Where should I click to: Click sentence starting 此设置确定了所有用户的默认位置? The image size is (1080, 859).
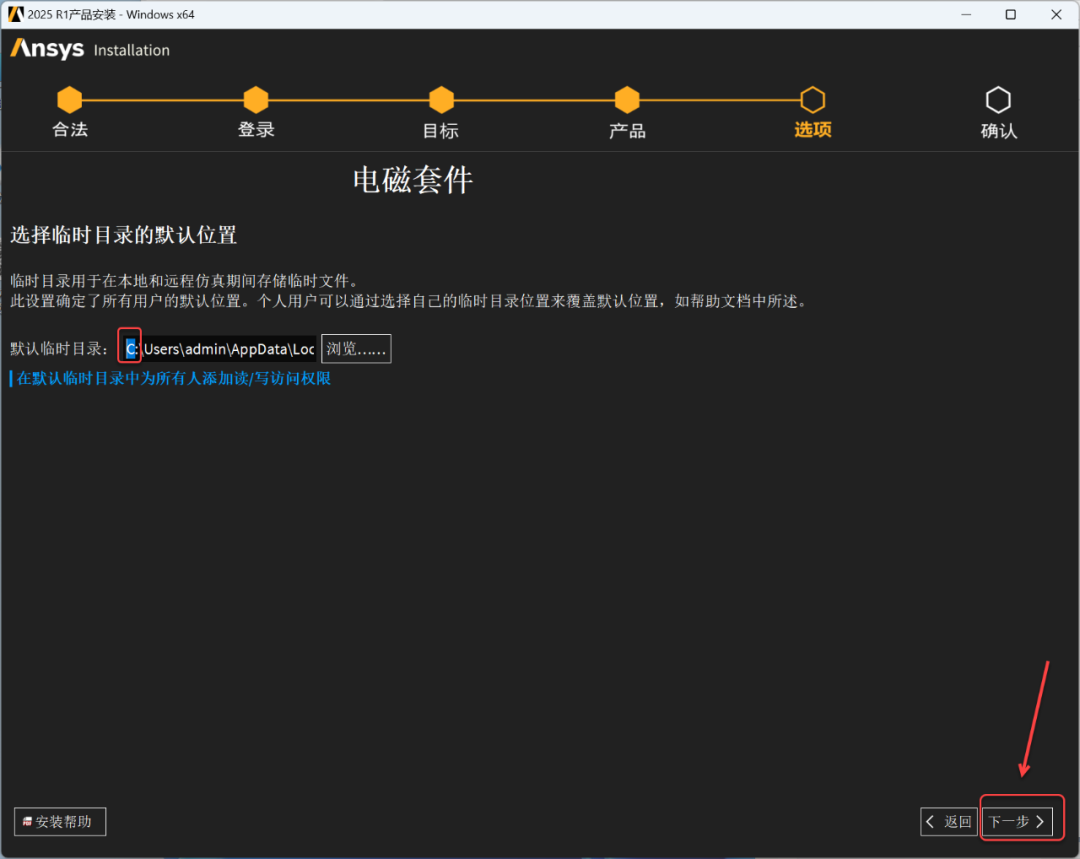click(x=409, y=301)
